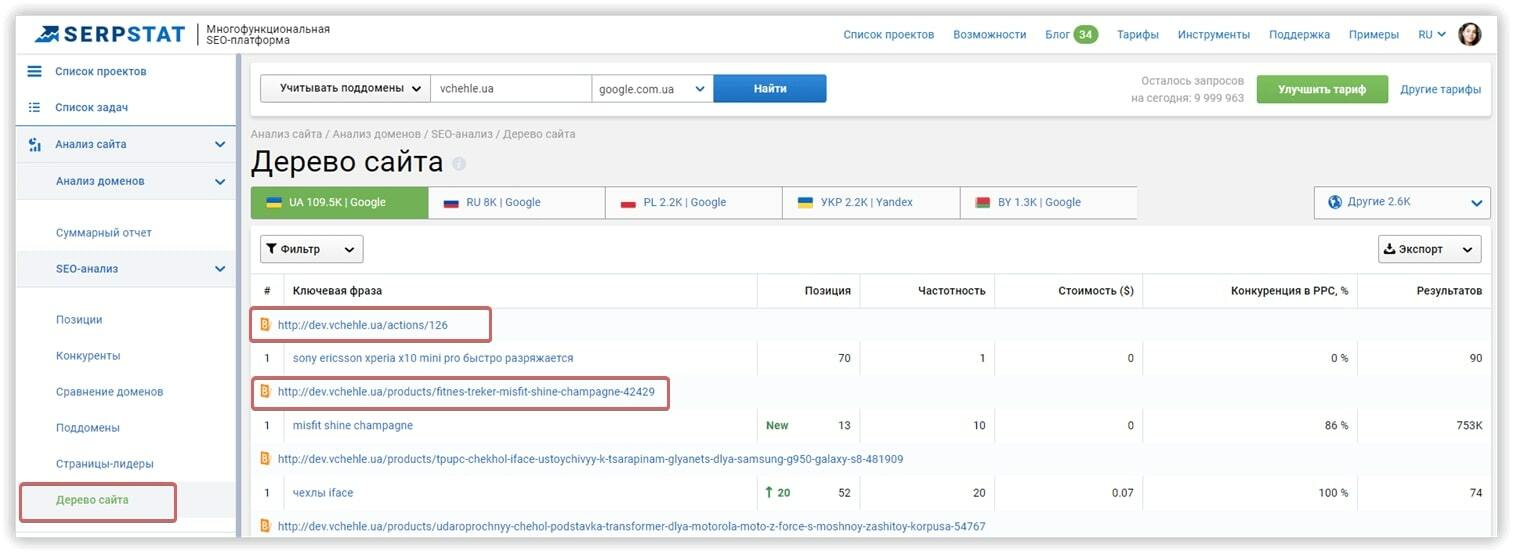Screen dimensions: 1513x553
Task: Open Список проектов in the top navigation
Action: (888, 34)
